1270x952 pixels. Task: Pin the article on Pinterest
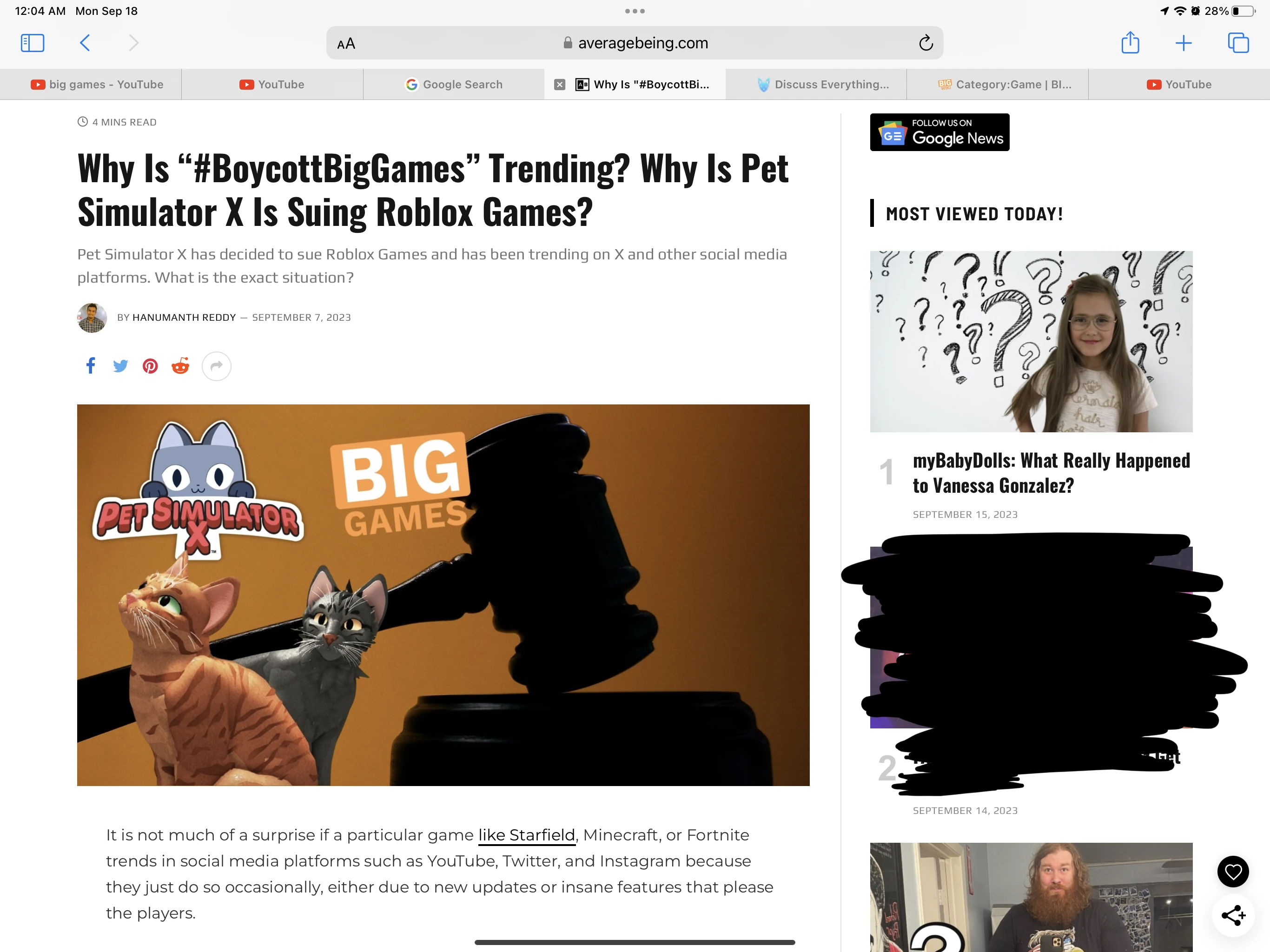click(151, 366)
